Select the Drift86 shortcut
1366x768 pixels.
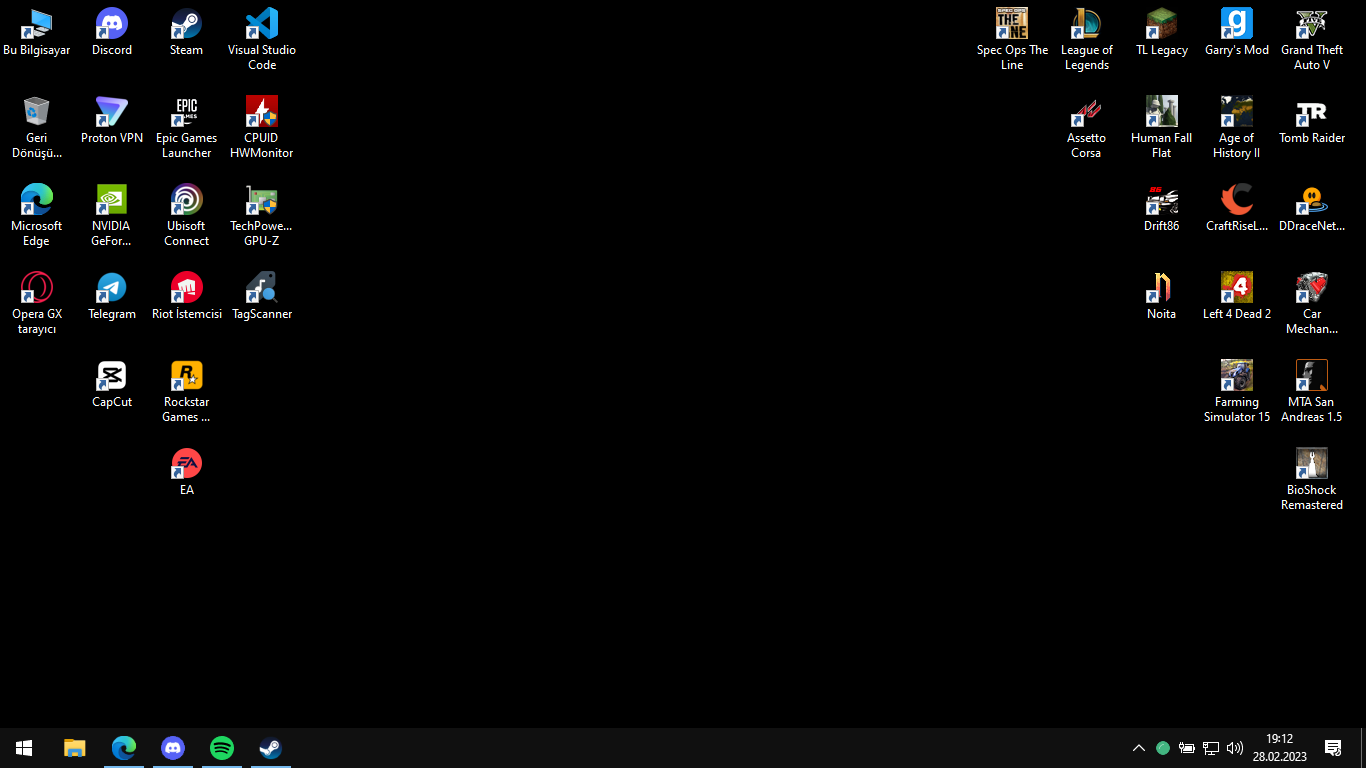coord(1162,209)
